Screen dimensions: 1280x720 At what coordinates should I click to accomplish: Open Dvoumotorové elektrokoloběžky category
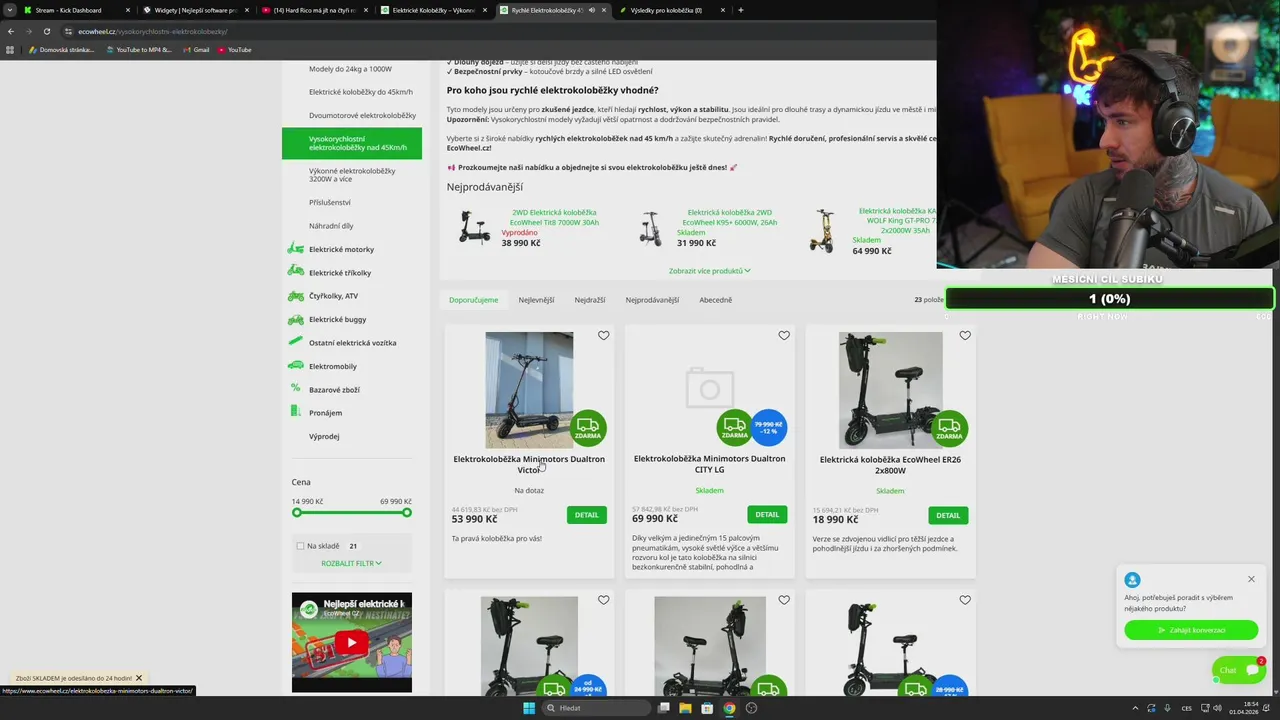coord(362,115)
